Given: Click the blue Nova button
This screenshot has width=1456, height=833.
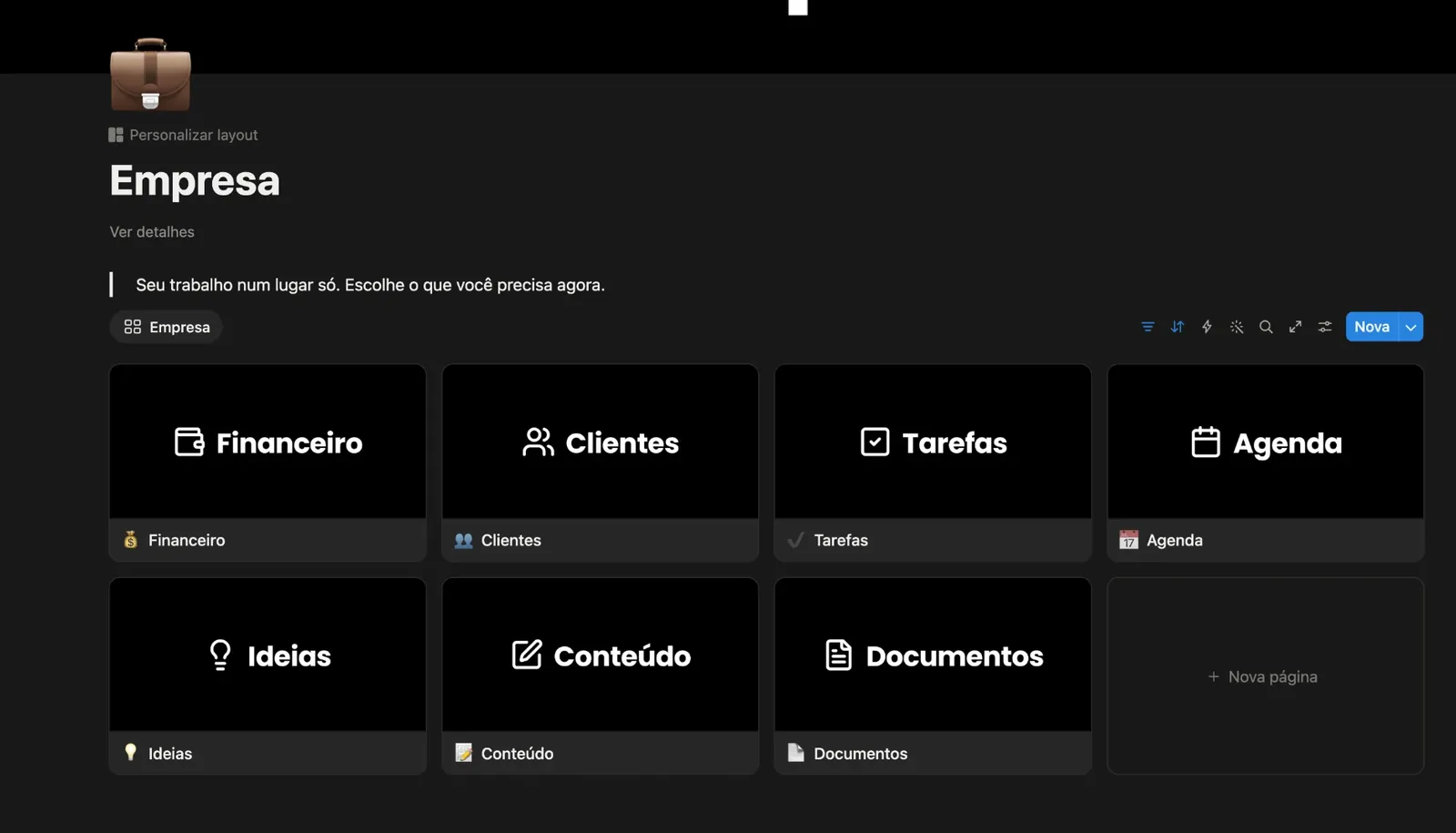Looking at the screenshot, I should tap(1371, 327).
